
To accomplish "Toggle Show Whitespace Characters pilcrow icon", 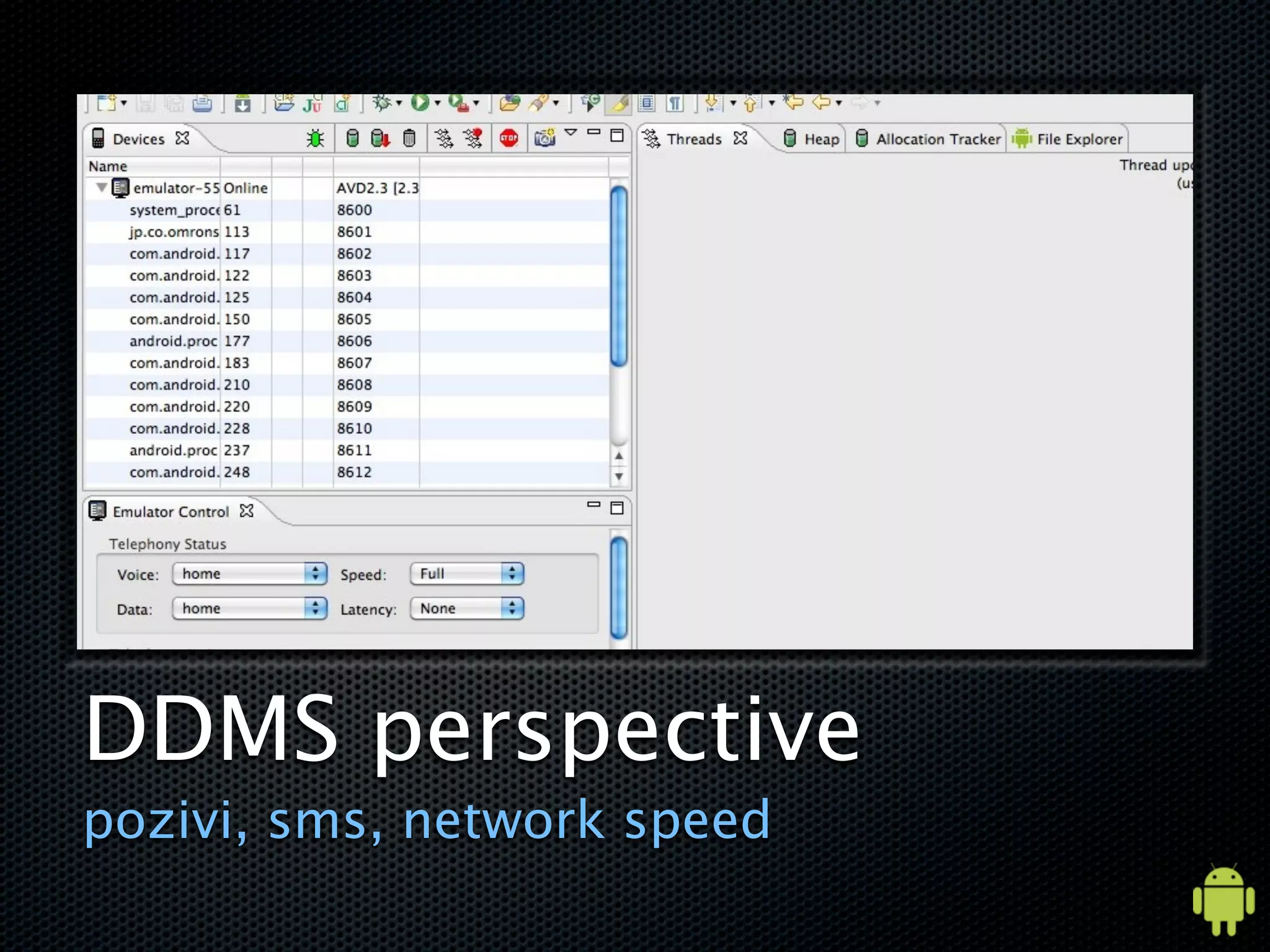I will (675, 104).
